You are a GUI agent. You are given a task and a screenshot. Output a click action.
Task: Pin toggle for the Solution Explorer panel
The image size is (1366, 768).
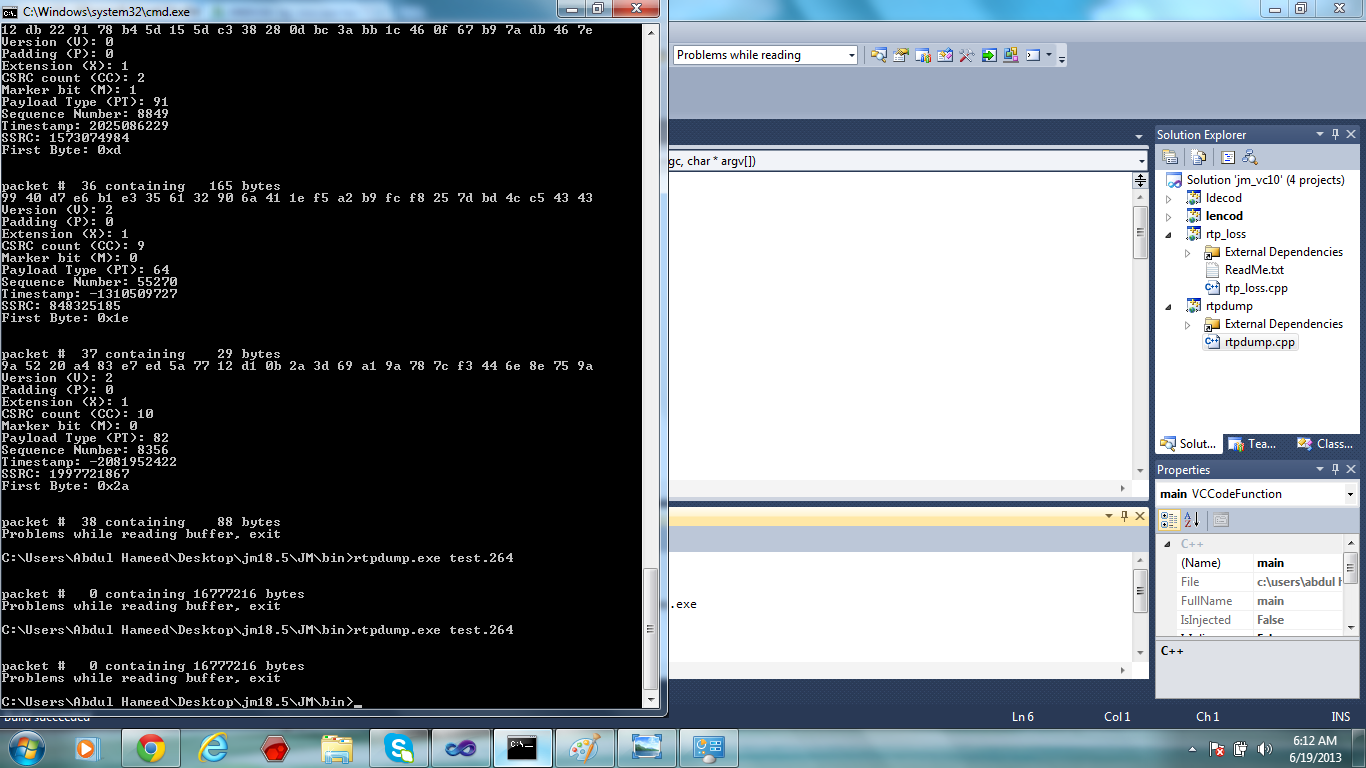(1335, 135)
